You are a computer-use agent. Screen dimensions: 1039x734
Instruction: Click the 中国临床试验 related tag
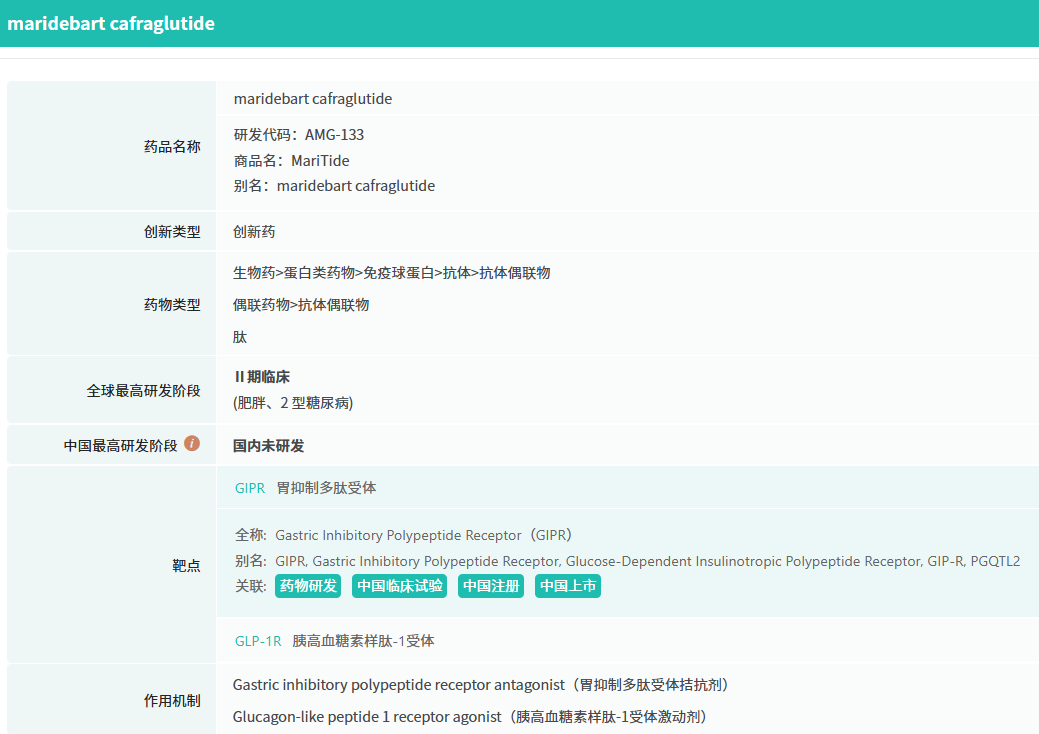point(400,586)
